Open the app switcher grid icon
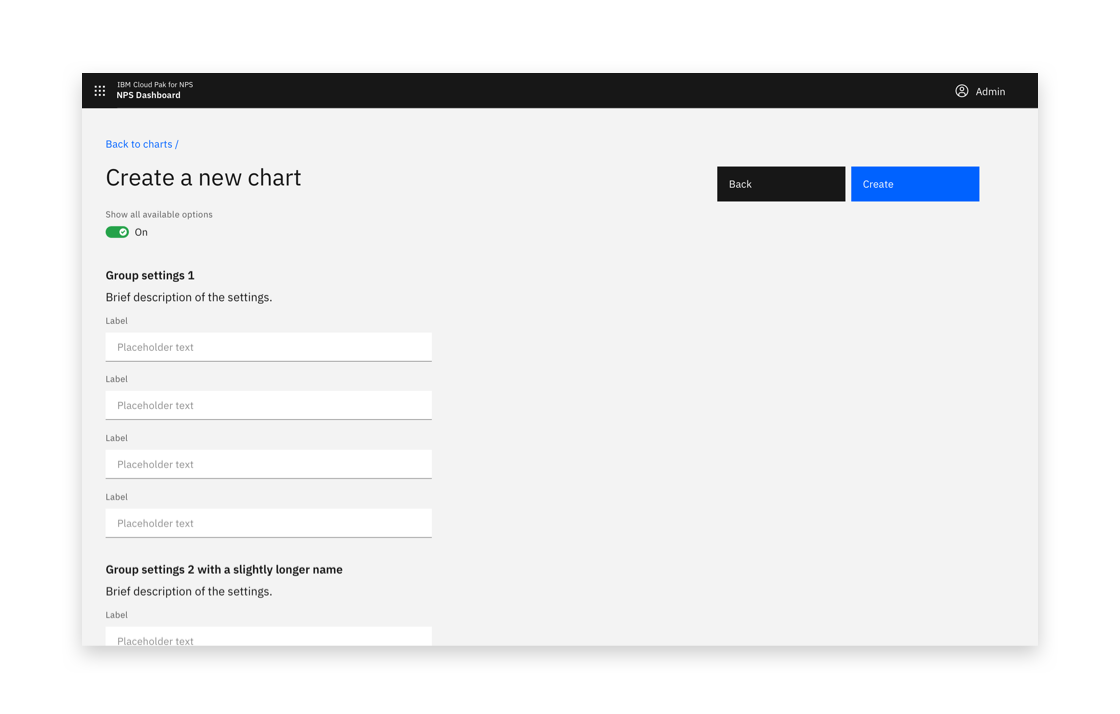 click(x=100, y=90)
